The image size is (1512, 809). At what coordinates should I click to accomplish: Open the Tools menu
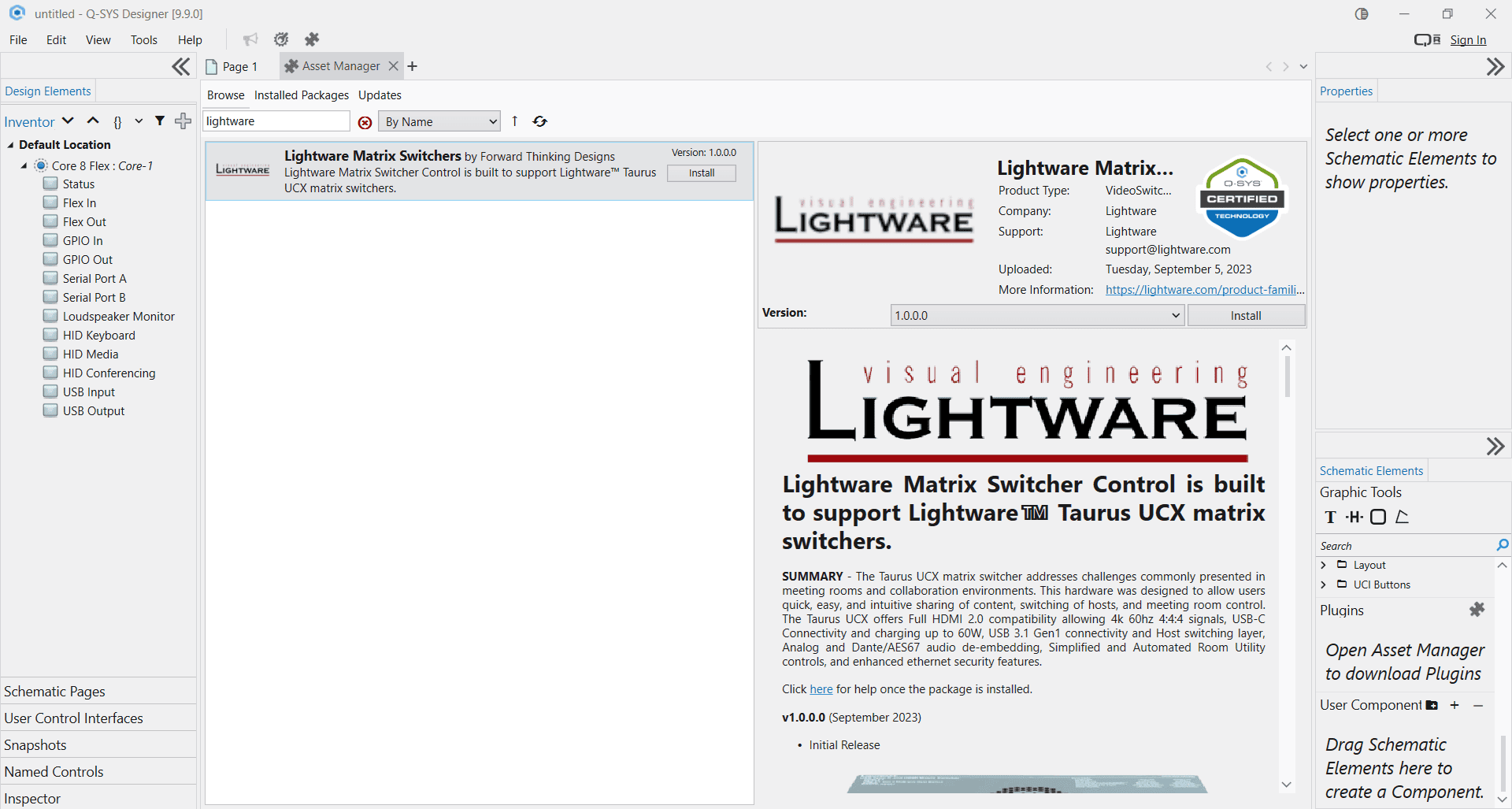[144, 40]
